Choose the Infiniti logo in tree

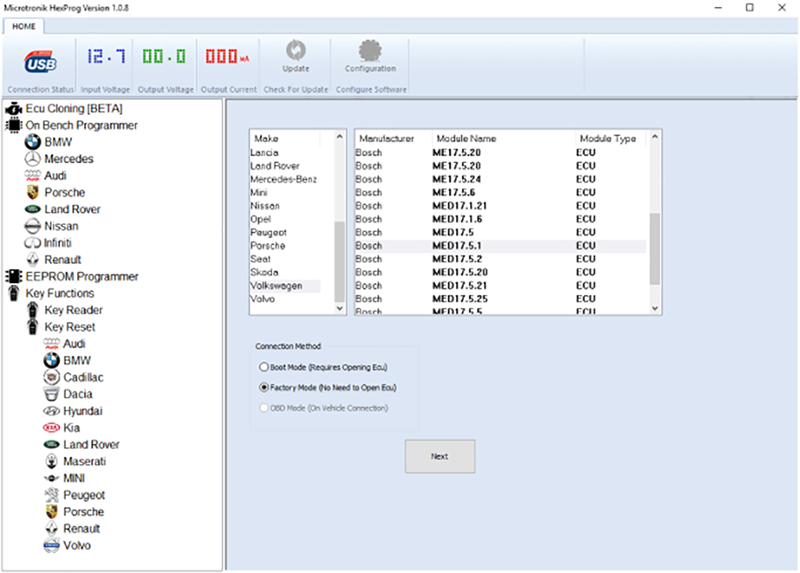33,243
